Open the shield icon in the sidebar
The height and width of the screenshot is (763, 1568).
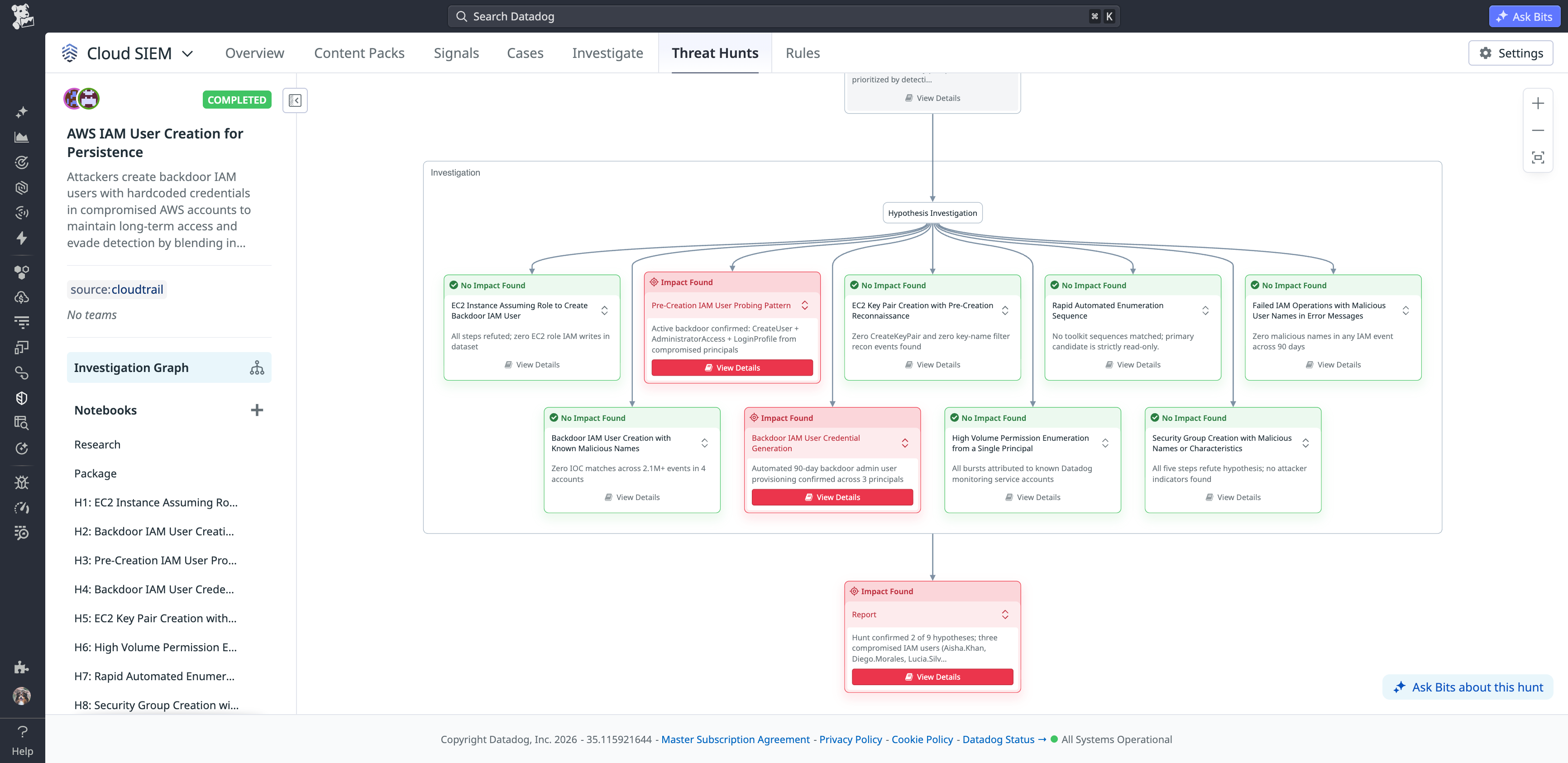tap(22, 398)
